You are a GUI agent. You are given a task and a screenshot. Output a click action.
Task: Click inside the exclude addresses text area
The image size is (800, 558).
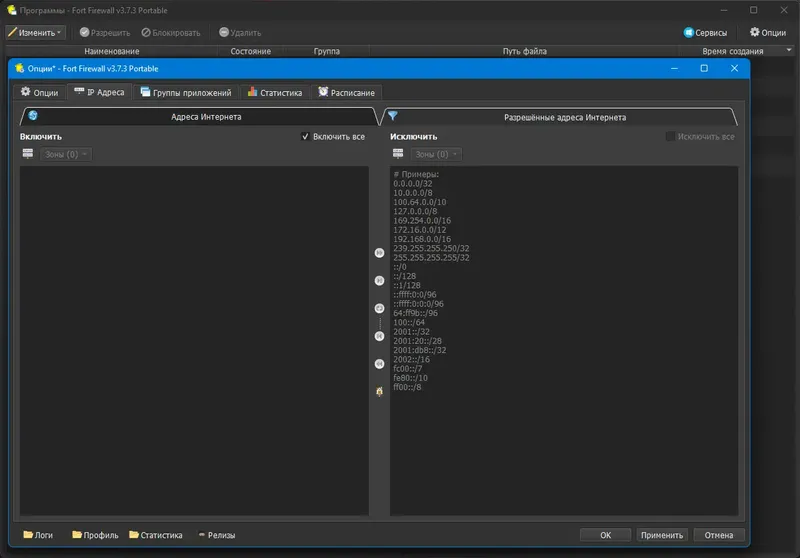(564, 341)
